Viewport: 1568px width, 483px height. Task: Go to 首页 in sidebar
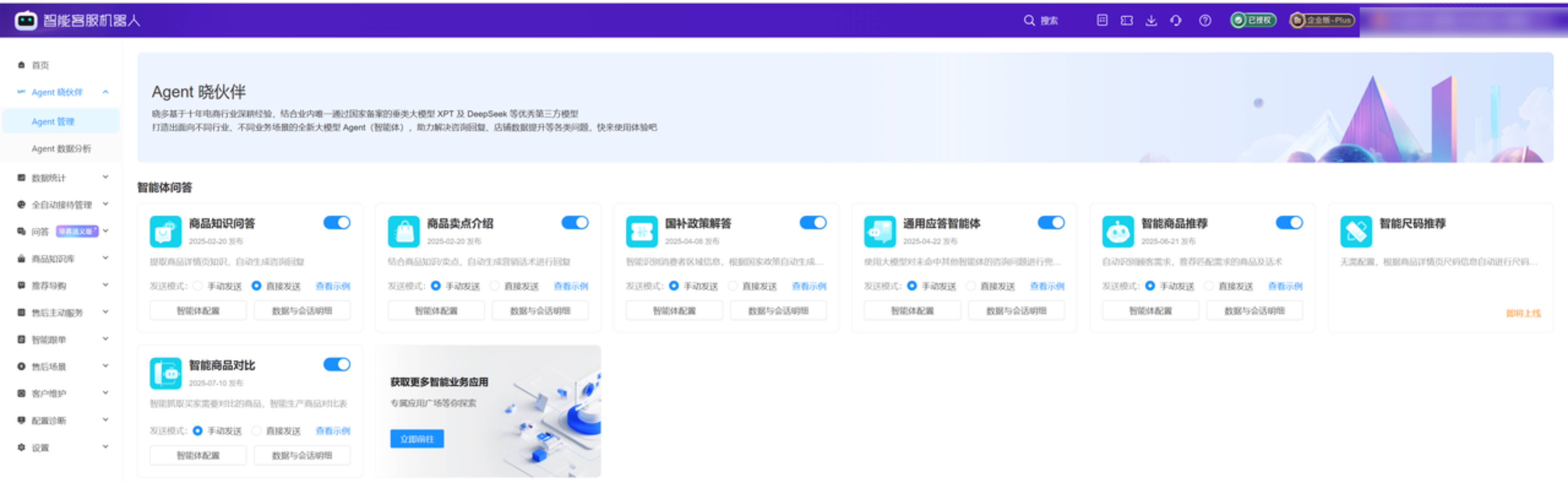(40, 65)
